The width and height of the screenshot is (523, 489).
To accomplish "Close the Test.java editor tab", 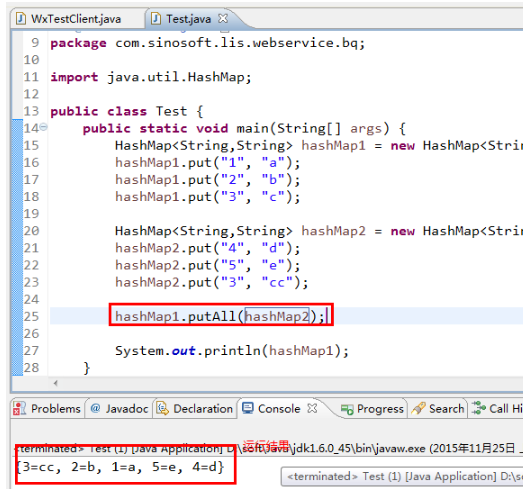I will (223, 18).
